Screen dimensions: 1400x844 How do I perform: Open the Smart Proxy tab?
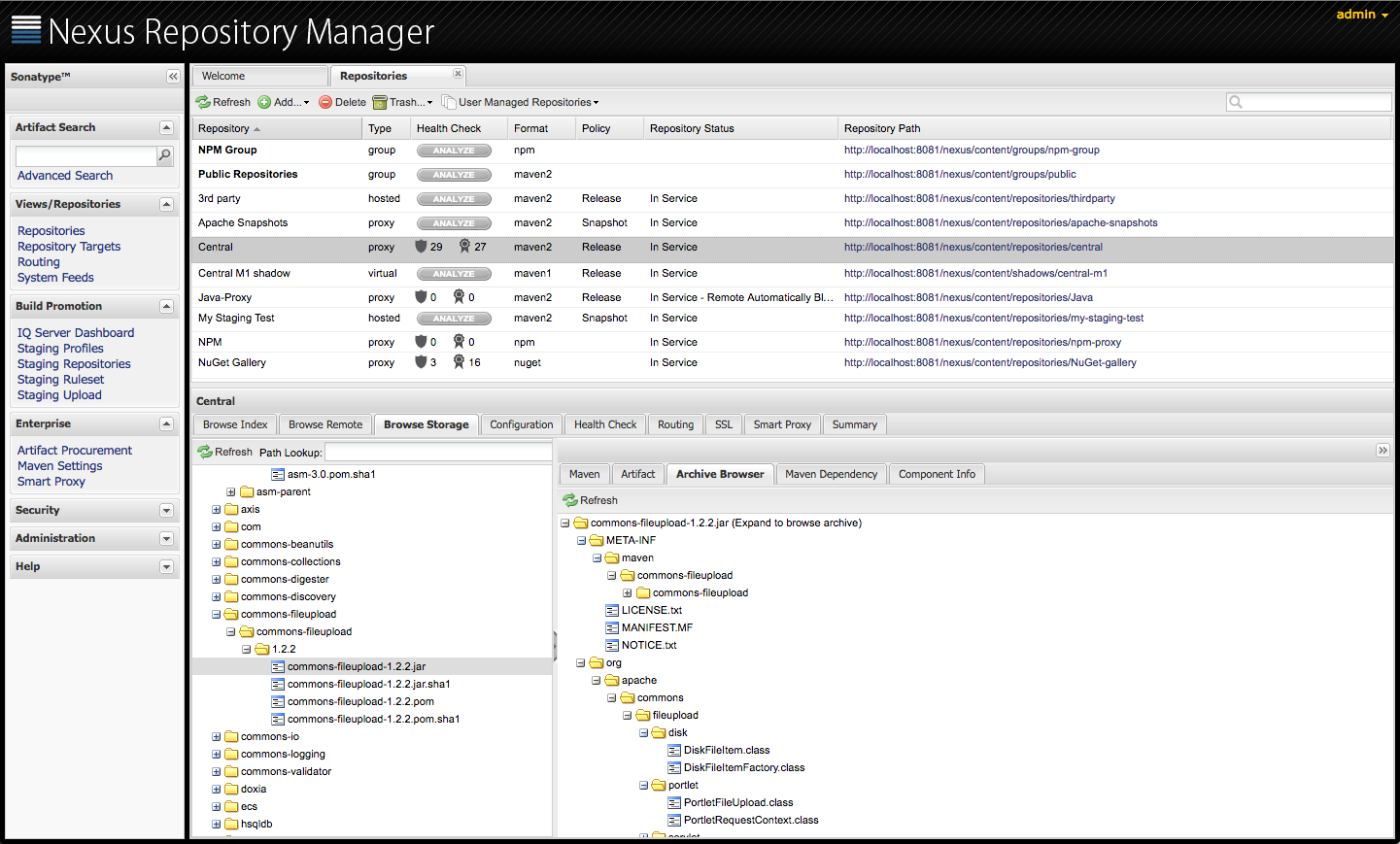pos(782,424)
